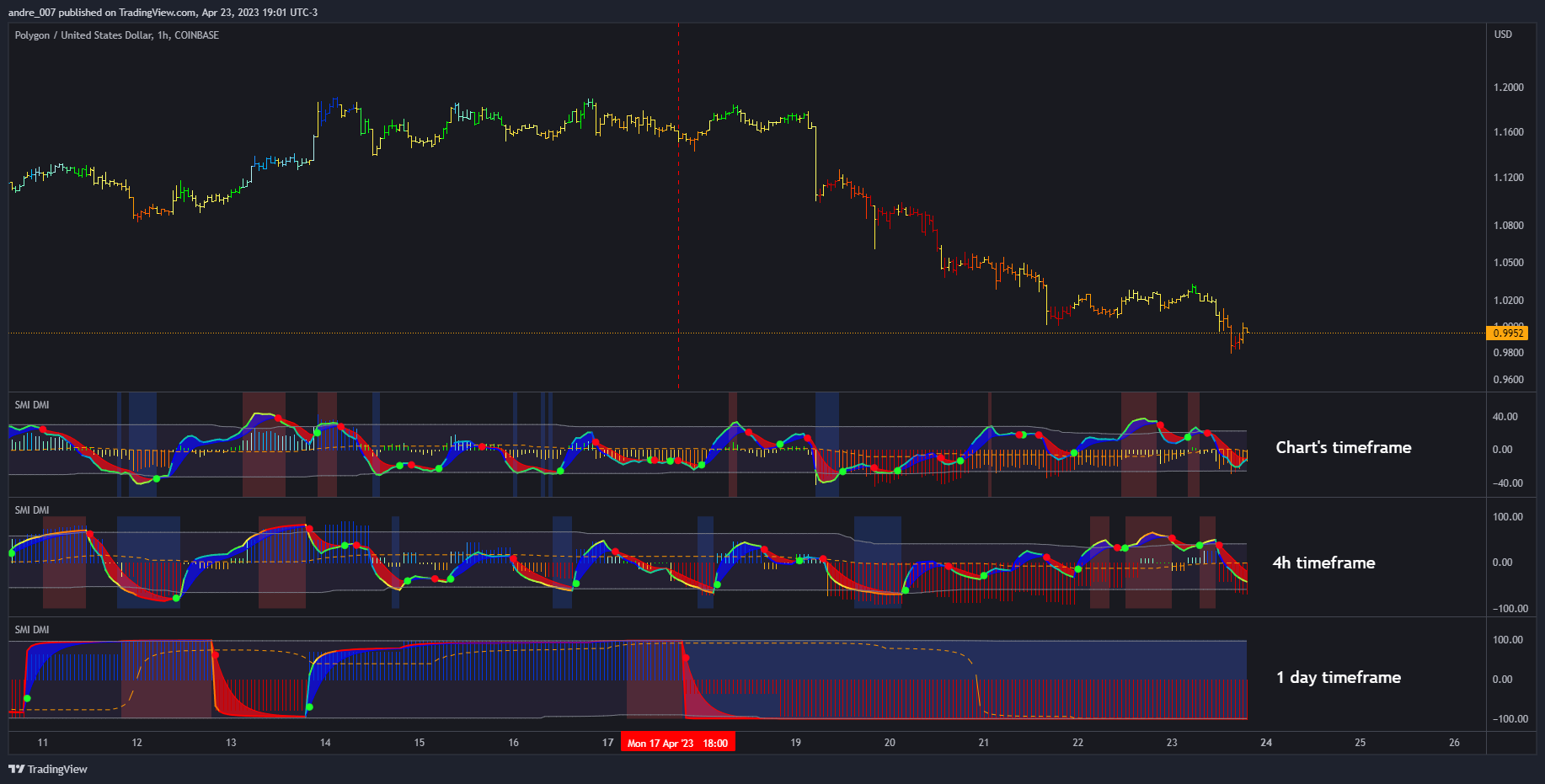Screen dimensions: 1545x784
Task: Click the 40.00 label on first indicator scale
Action: pyautogui.click(x=1505, y=417)
